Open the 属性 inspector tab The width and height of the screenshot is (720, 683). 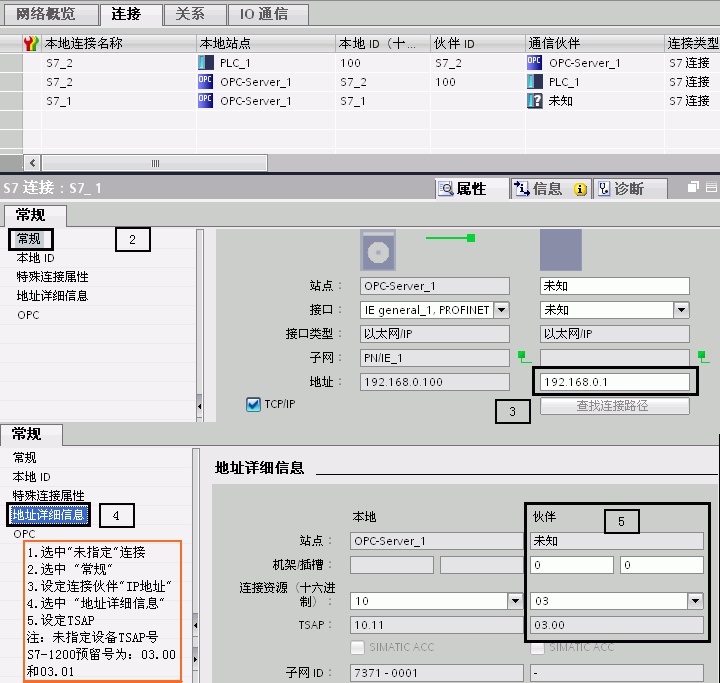pos(472,189)
